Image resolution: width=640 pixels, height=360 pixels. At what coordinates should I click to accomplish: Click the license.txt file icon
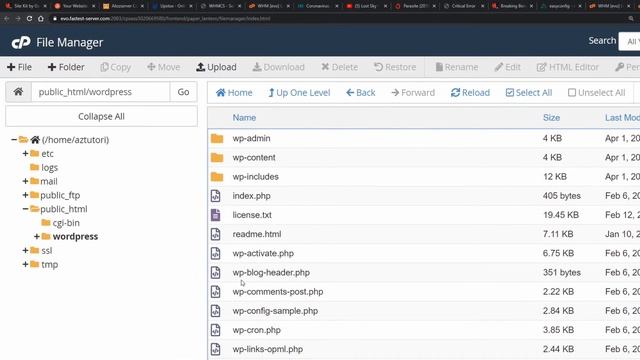pyautogui.click(x=216, y=215)
